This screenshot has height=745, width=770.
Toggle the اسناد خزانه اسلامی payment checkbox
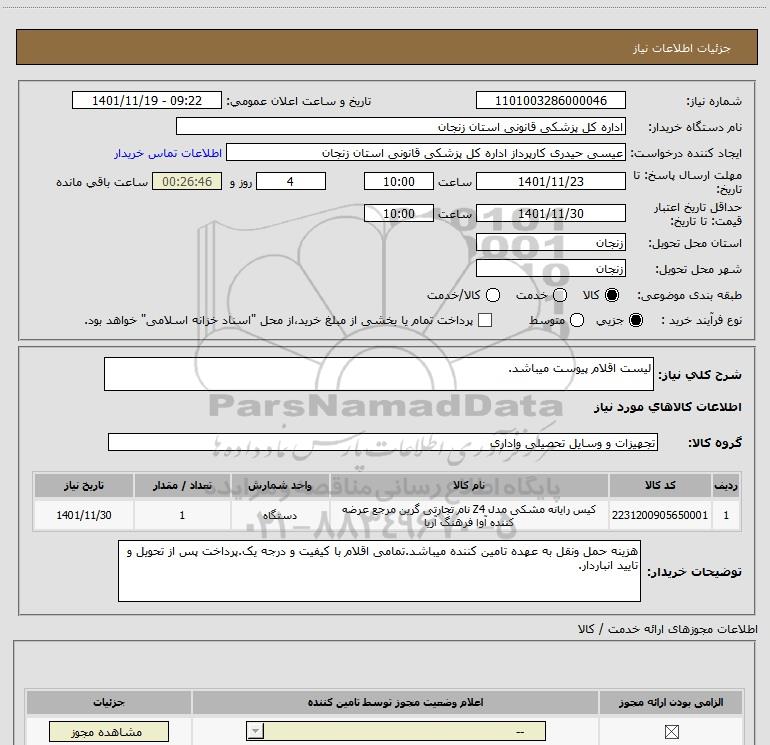click(x=485, y=320)
